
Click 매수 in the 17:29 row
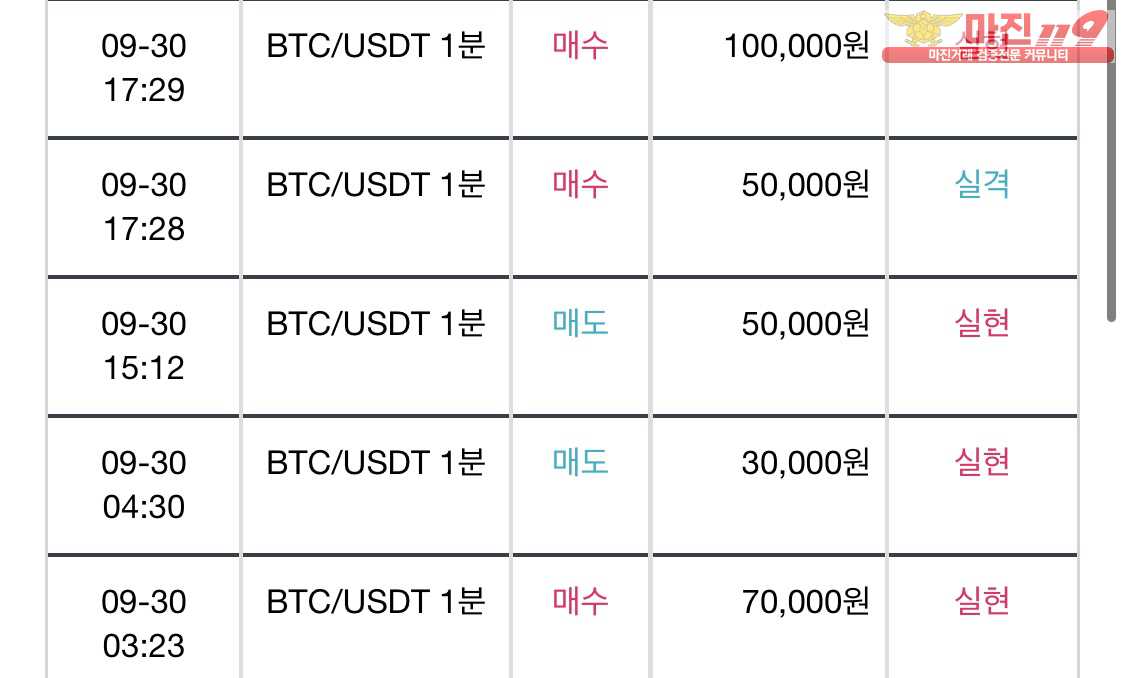(x=580, y=45)
